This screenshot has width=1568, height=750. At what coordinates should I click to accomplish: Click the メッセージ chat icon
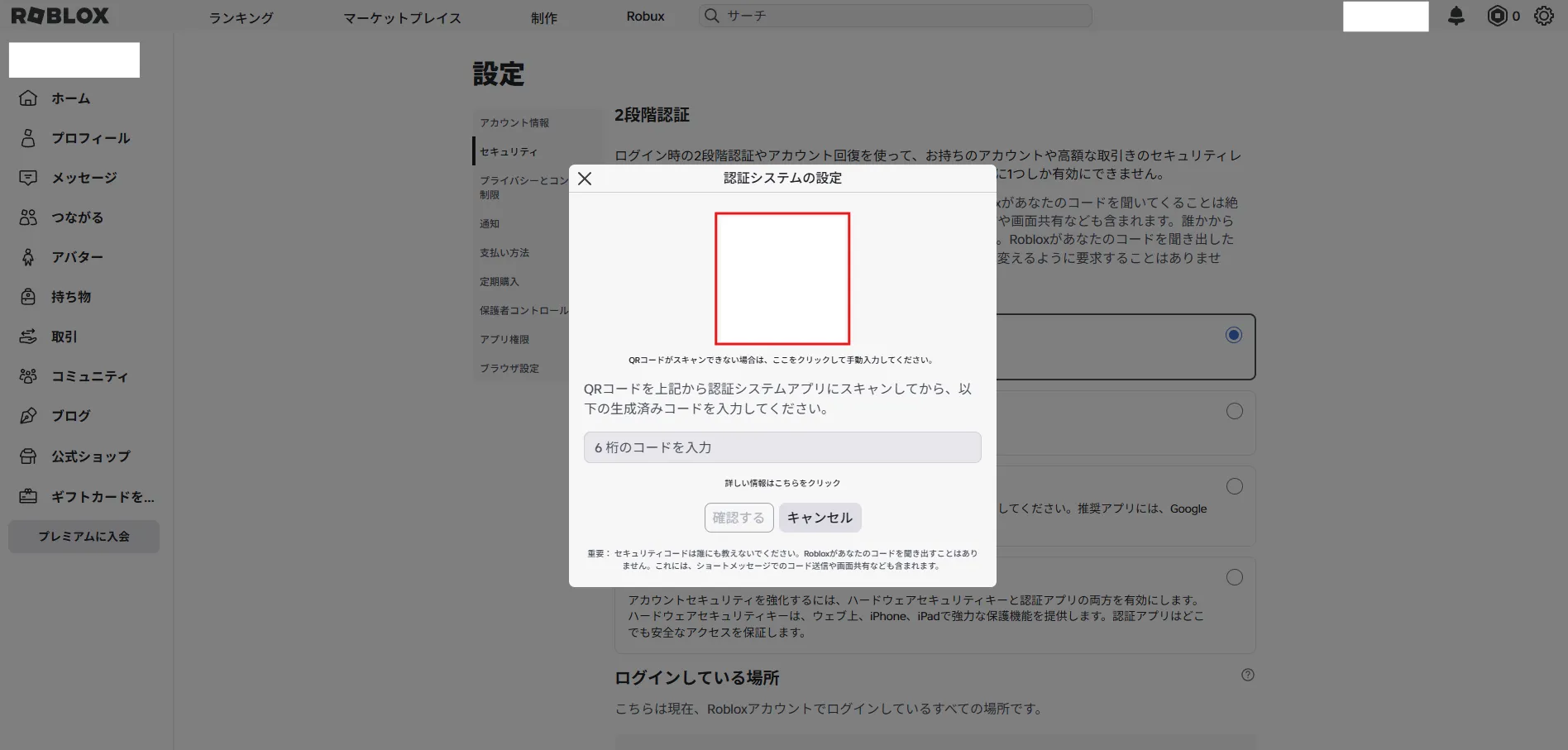[x=28, y=177]
